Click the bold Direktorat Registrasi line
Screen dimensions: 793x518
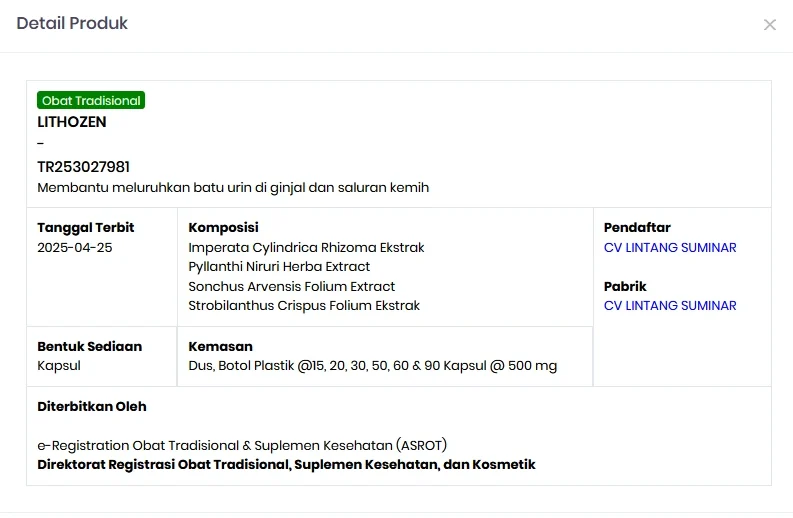click(x=286, y=465)
